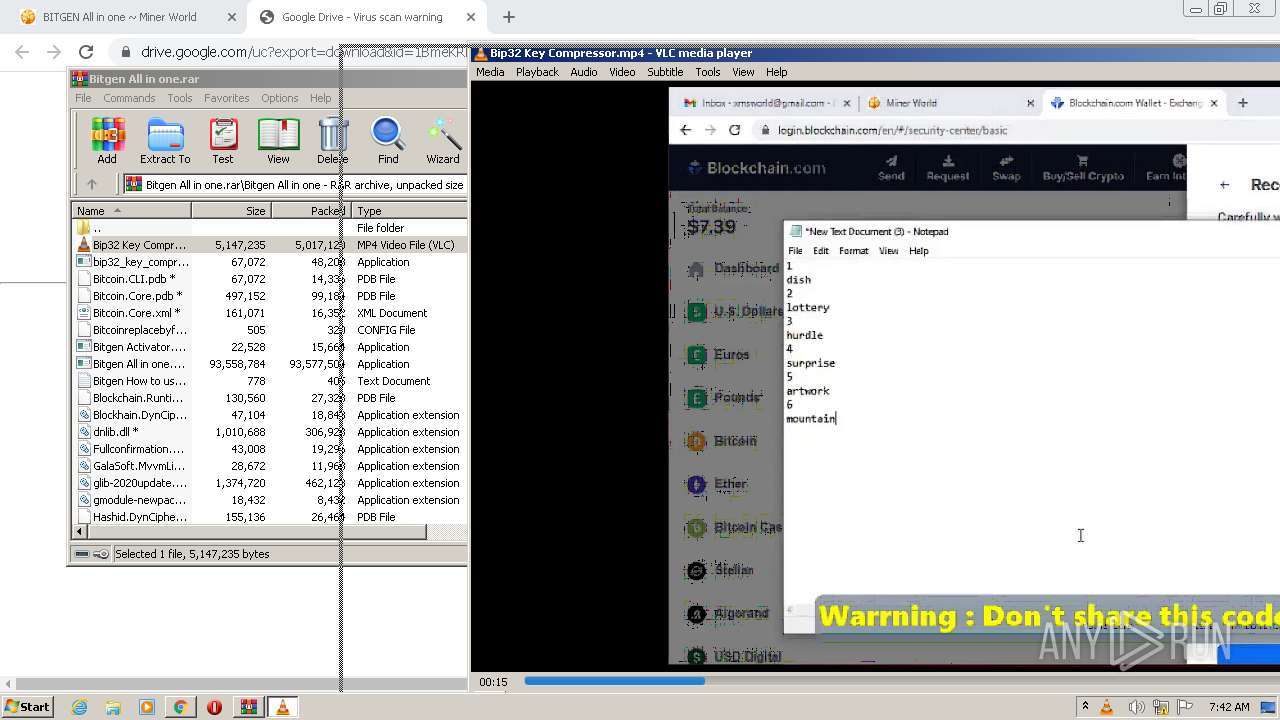The height and width of the screenshot is (720, 1280).
Task: Click the taskbar clock 7:42 AM
Action: click(x=1229, y=707)
